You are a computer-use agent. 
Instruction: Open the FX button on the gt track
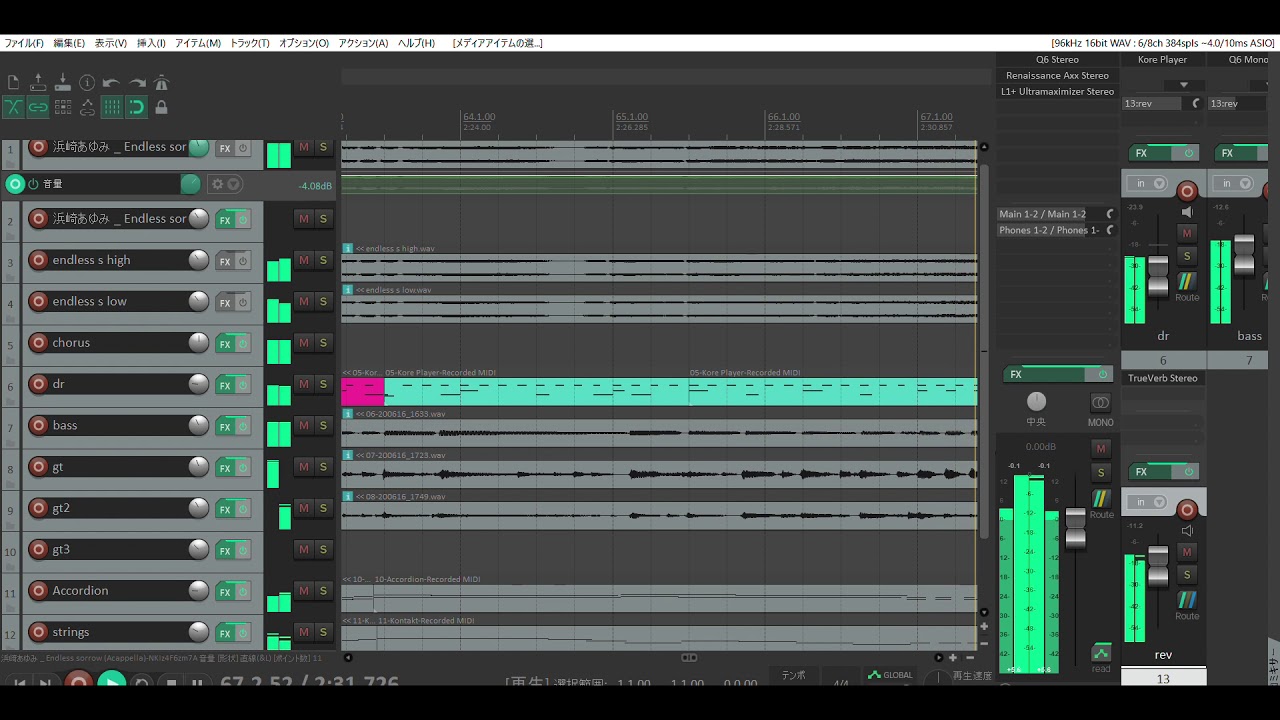225,468
